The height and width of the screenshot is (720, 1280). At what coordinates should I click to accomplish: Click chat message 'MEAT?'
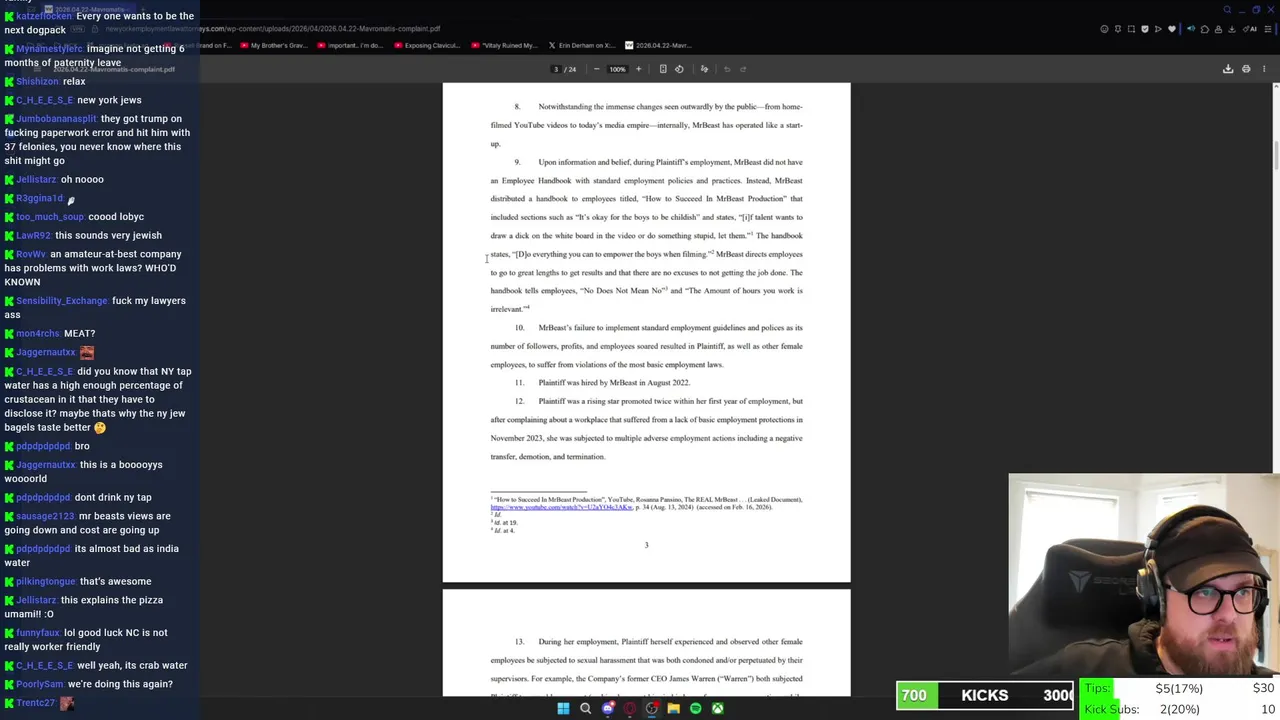point(80,334)
